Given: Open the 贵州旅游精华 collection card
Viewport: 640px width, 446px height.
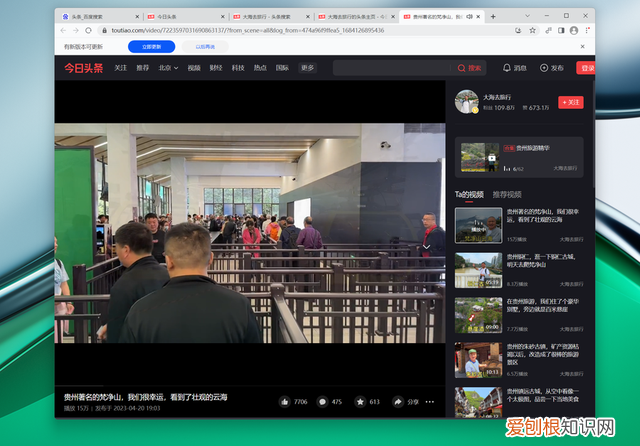Looking at the screenshot, I should point(519,157).
